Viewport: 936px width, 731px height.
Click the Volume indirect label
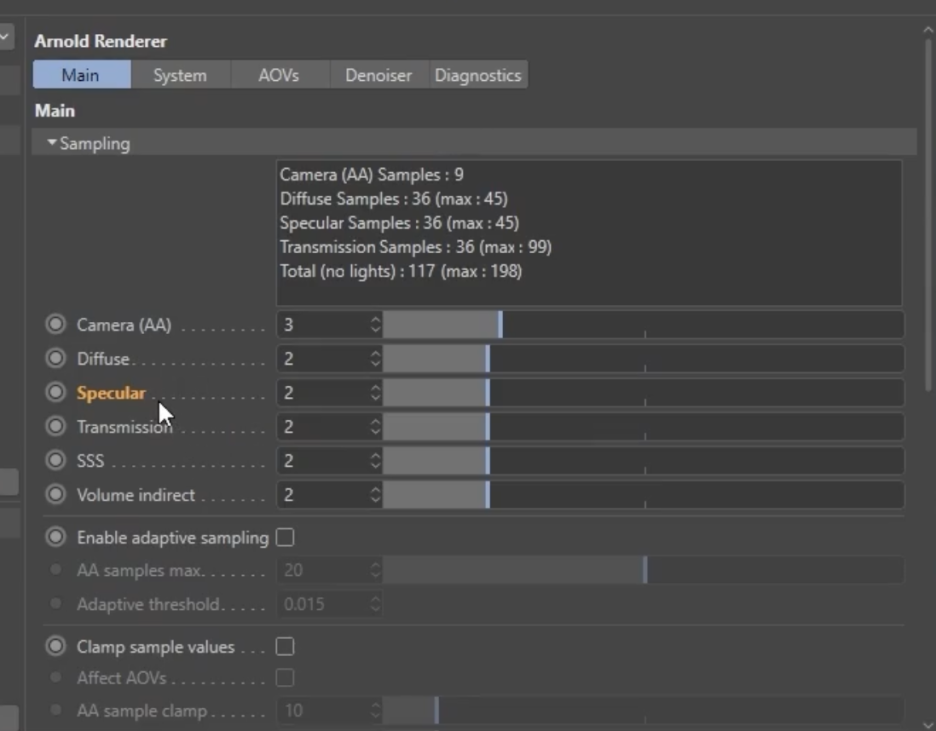point(136,495)
